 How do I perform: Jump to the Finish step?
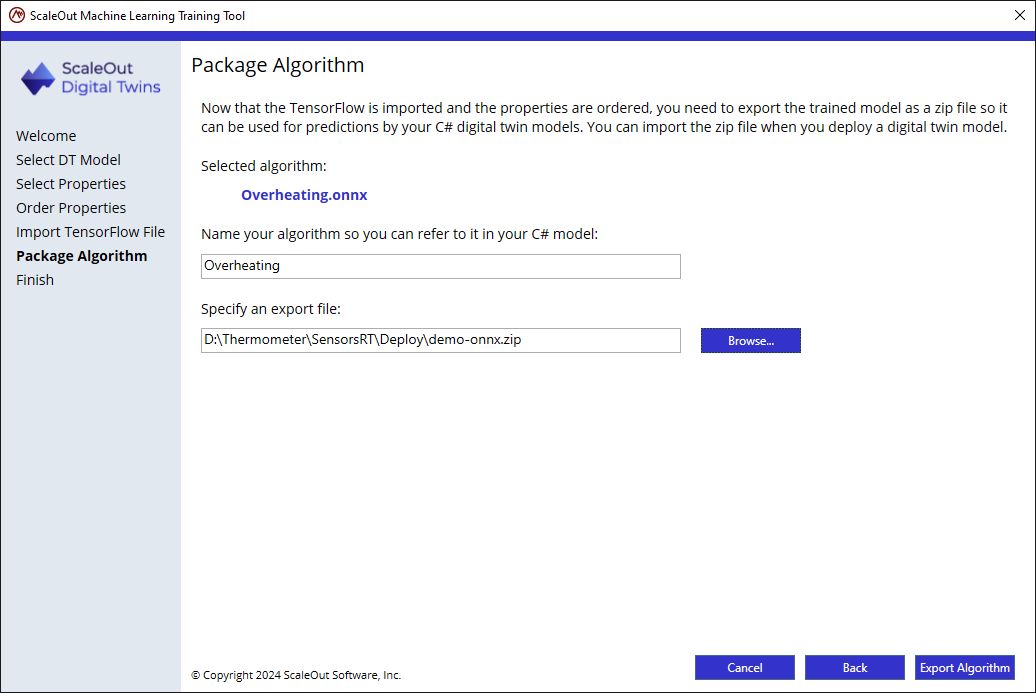click(x=35, y=280)
